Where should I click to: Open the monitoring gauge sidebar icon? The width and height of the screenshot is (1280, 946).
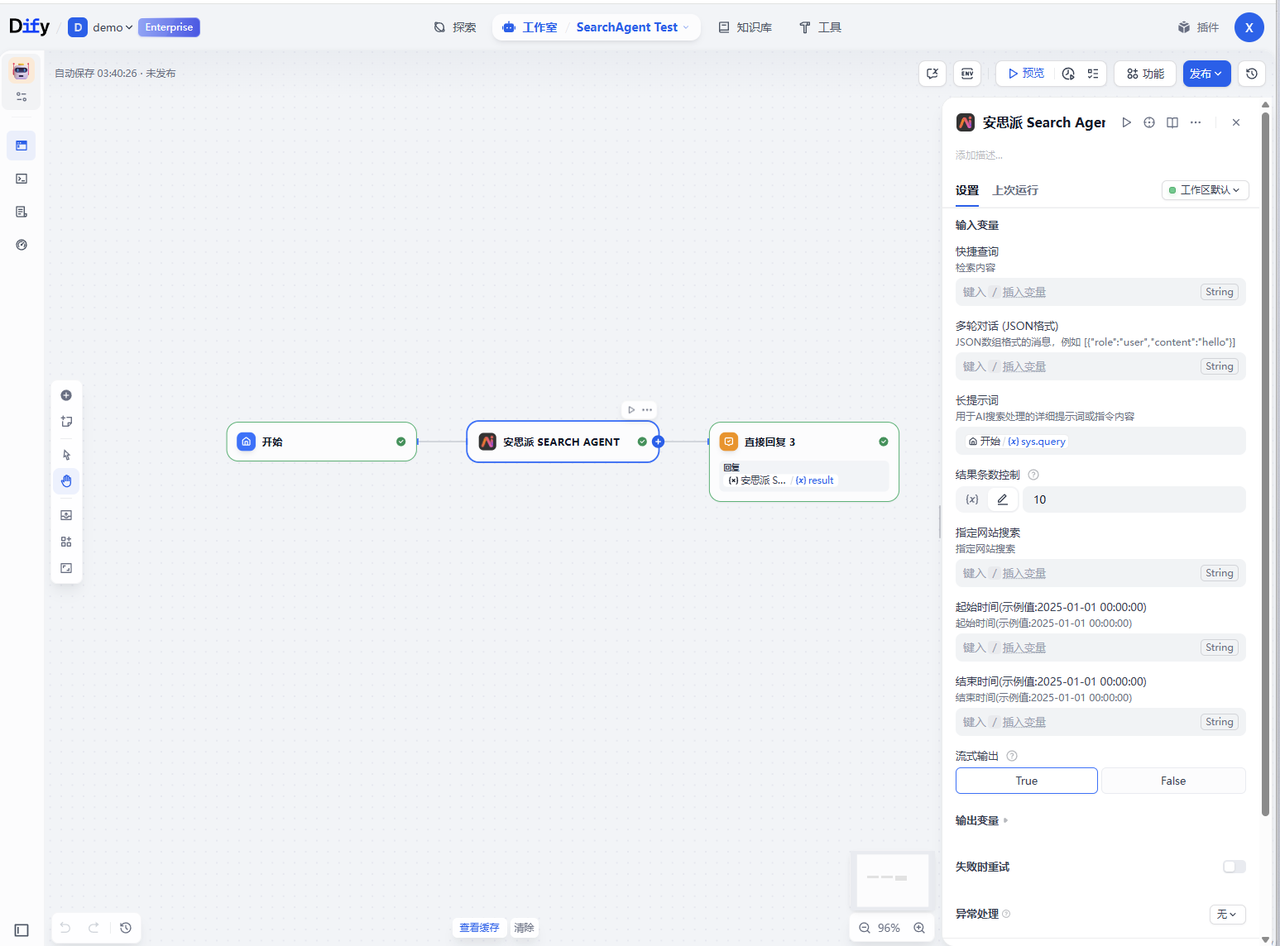coord(21,245)
